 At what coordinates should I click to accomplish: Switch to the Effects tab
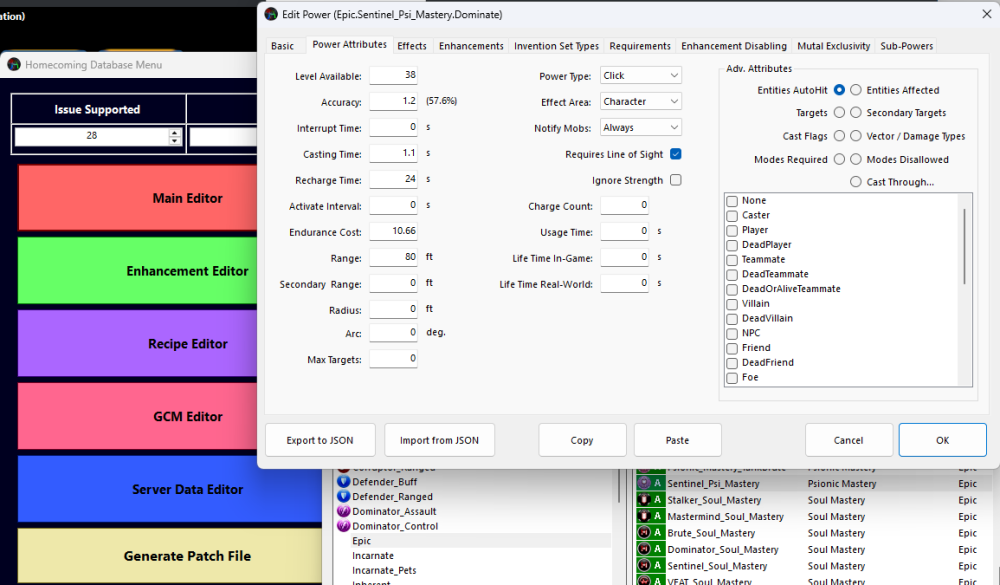pos(411,46)
